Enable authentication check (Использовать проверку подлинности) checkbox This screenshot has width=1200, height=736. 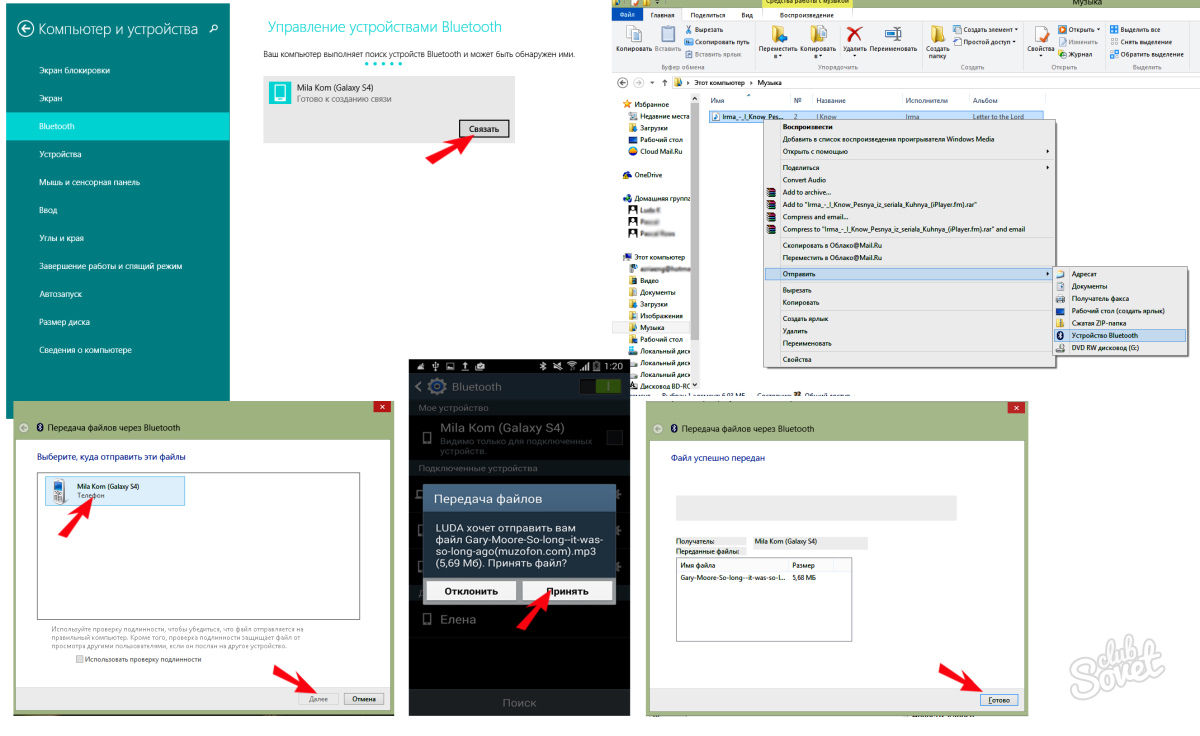[x=79, y=659]
